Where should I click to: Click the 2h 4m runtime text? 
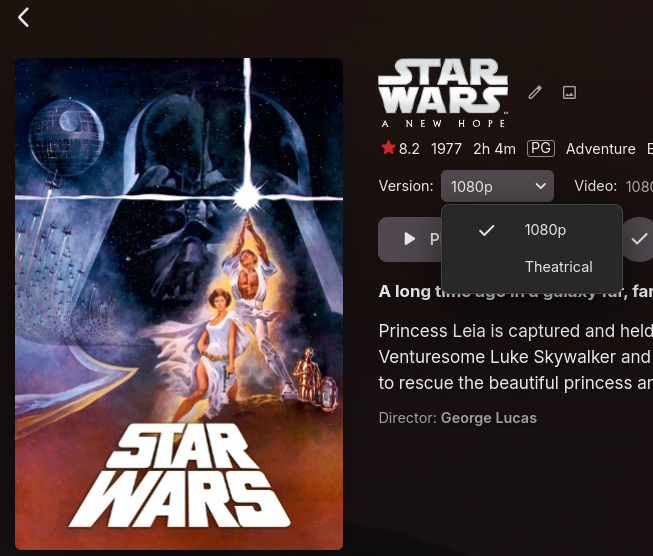(494, 149)
